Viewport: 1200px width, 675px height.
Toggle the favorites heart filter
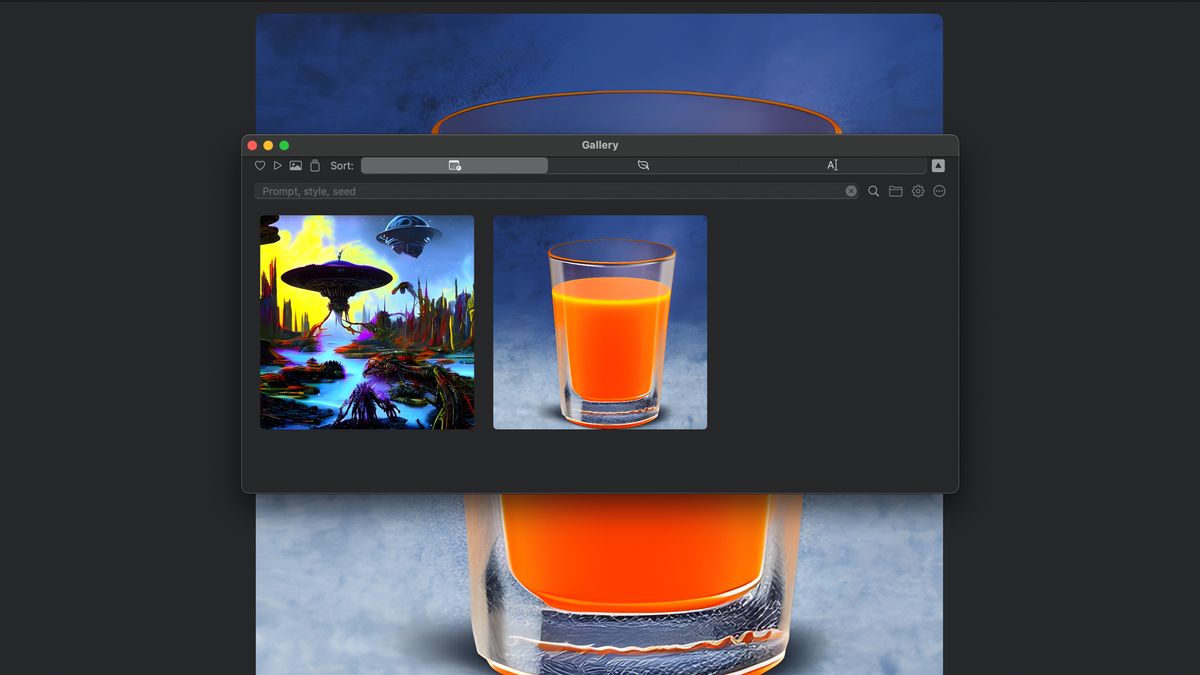tap(259, 165)
